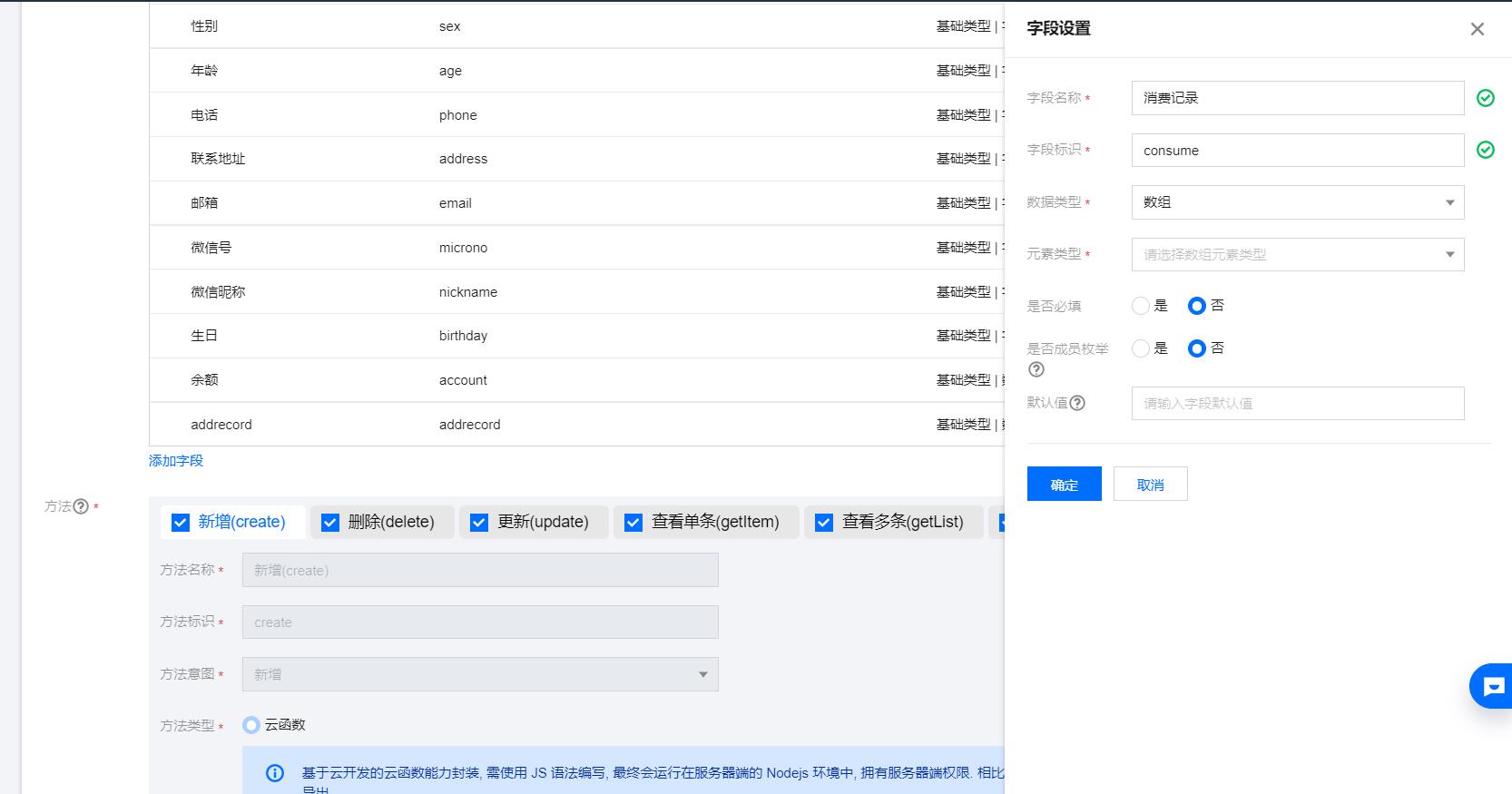Select 否 for 是否必填
1512x794 pixels.
(x=1196, y=306)
